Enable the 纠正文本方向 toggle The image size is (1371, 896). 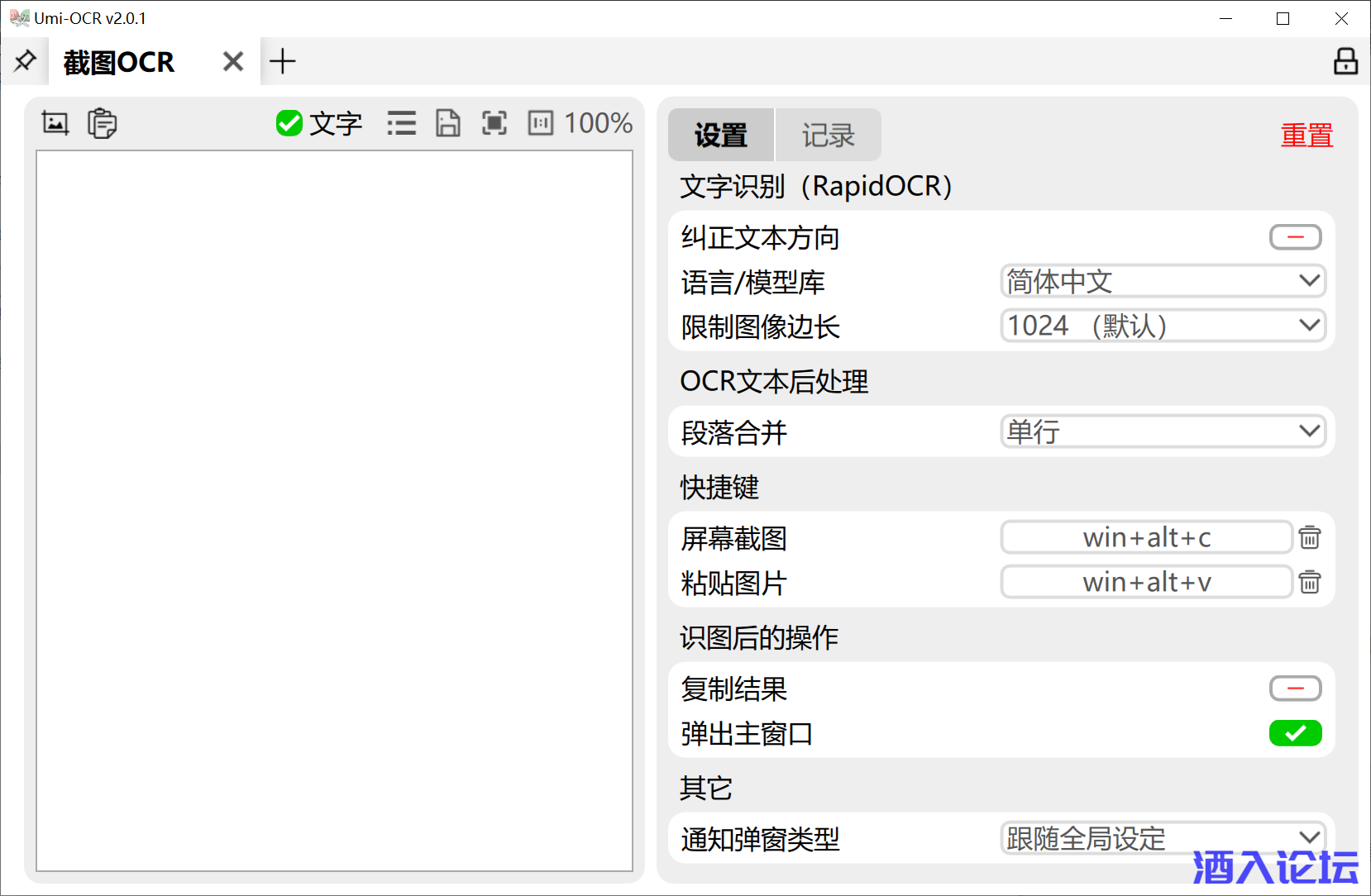[x=1296, y=237]
